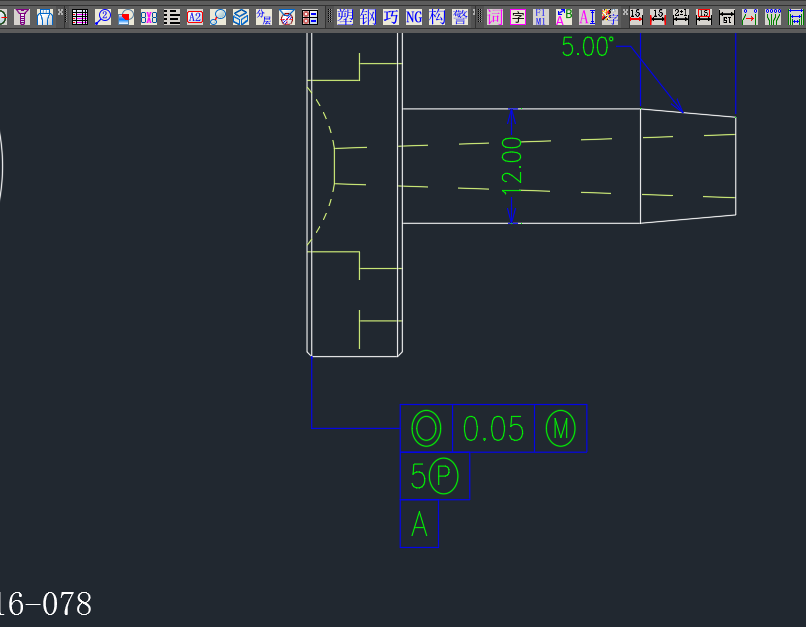Click the green screw-shaped toolbar icon
The height and width of the screenshot is (627, 806).
pos(21,17)
